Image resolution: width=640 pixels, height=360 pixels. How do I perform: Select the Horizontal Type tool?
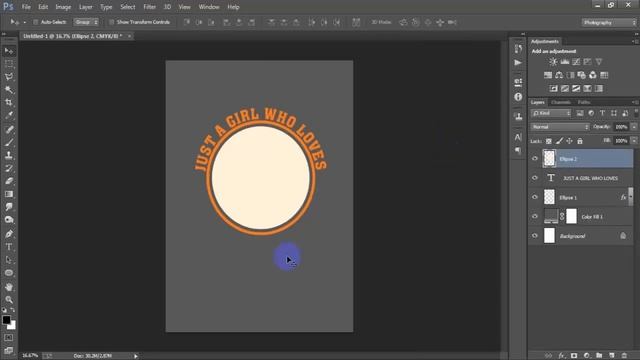click(9, 247)
